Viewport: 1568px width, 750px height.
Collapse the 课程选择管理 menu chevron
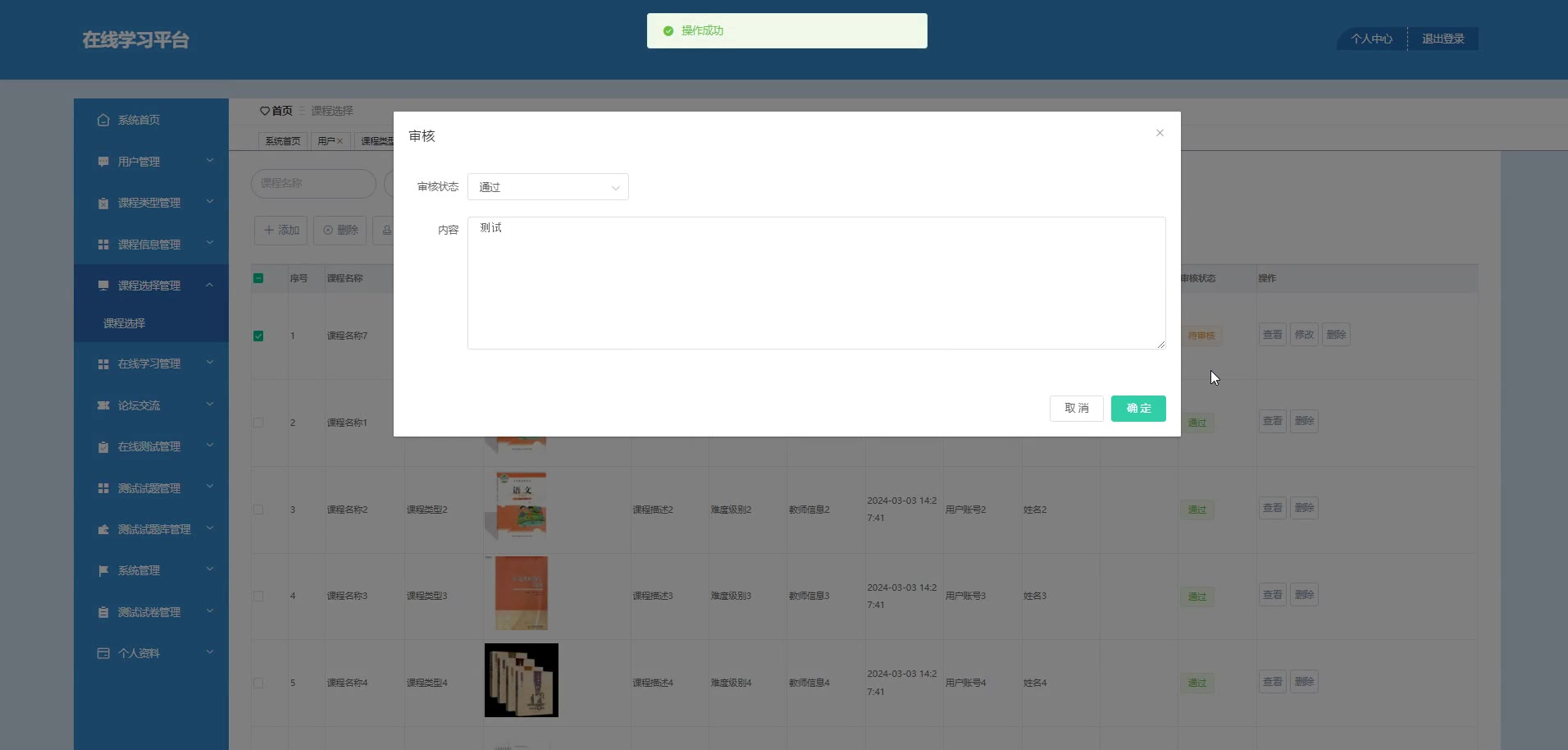pyautogui.click(x=210, y=285)
